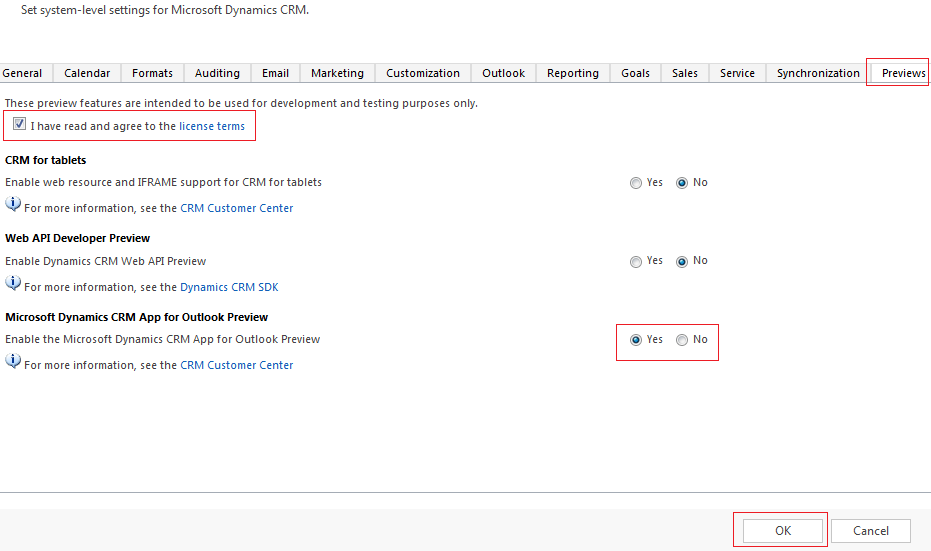Switch to the Sales tab
931x551 pixels.
(685, 73)
